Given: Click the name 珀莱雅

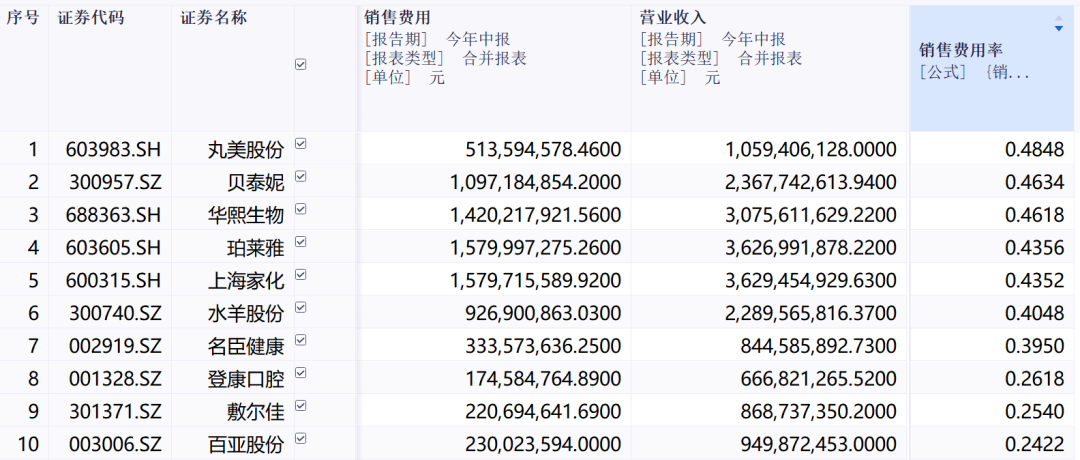Looking at the screenshot, I should click(256, 248).
